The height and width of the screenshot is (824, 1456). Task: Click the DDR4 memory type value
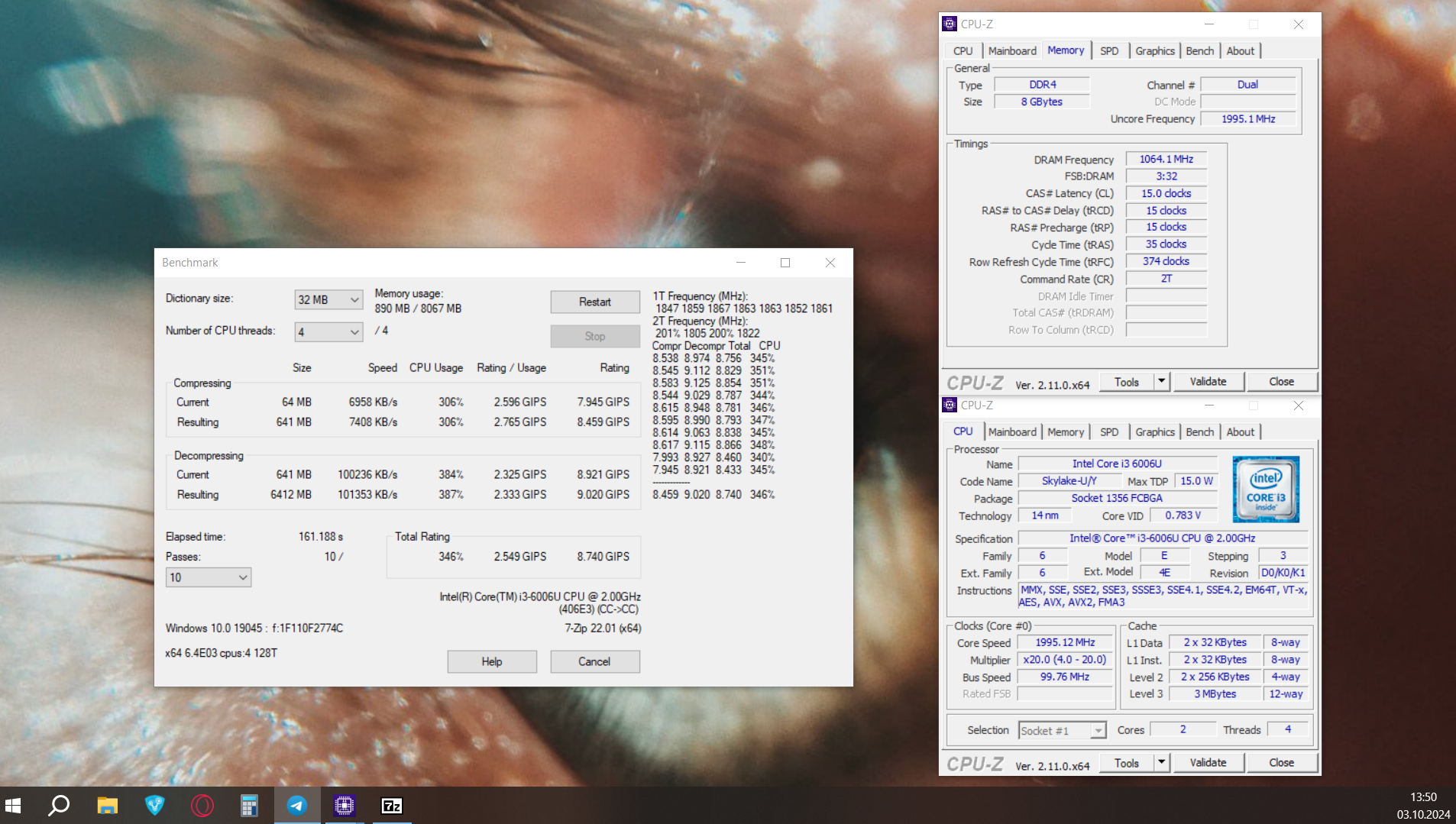pyautogui.click(x=1043, y=85)
